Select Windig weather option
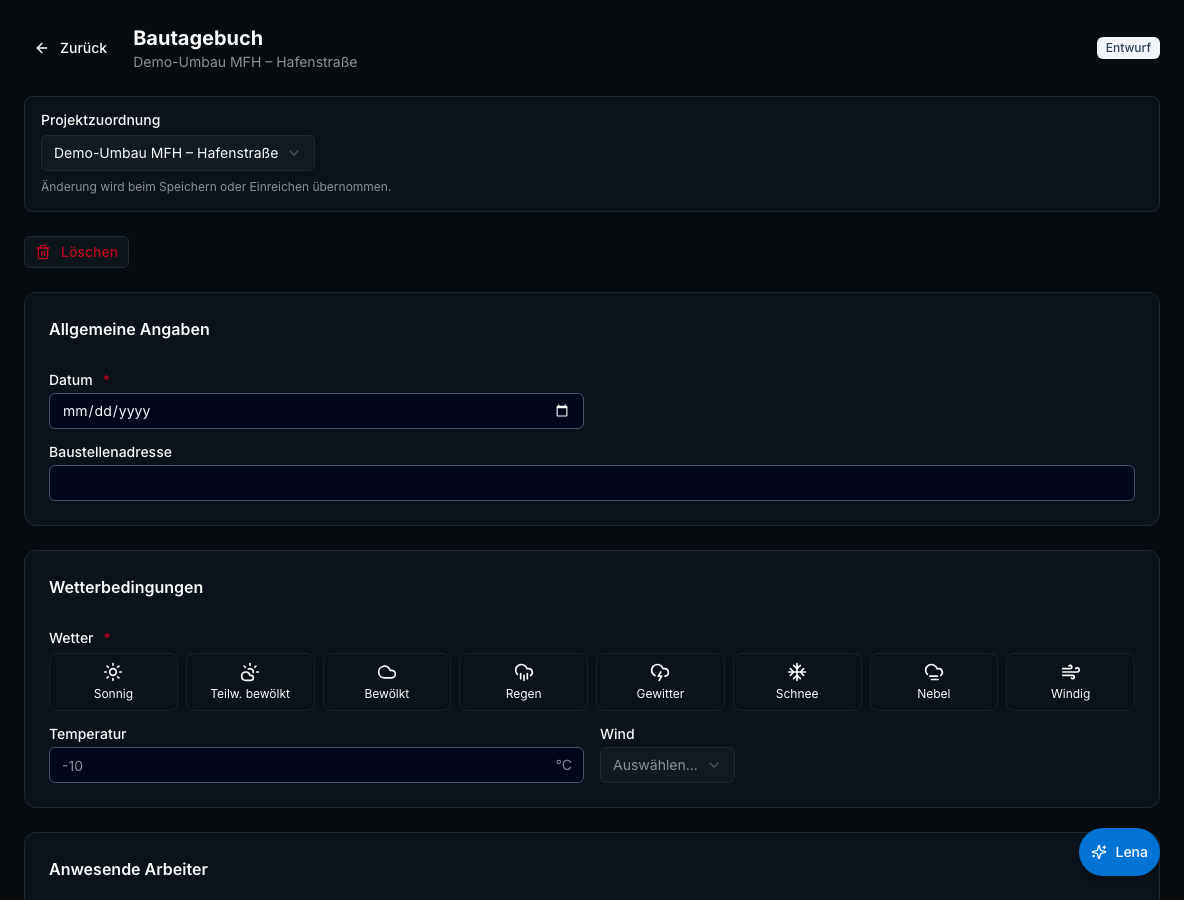Screen dimensions: 1184x900 1070,682
